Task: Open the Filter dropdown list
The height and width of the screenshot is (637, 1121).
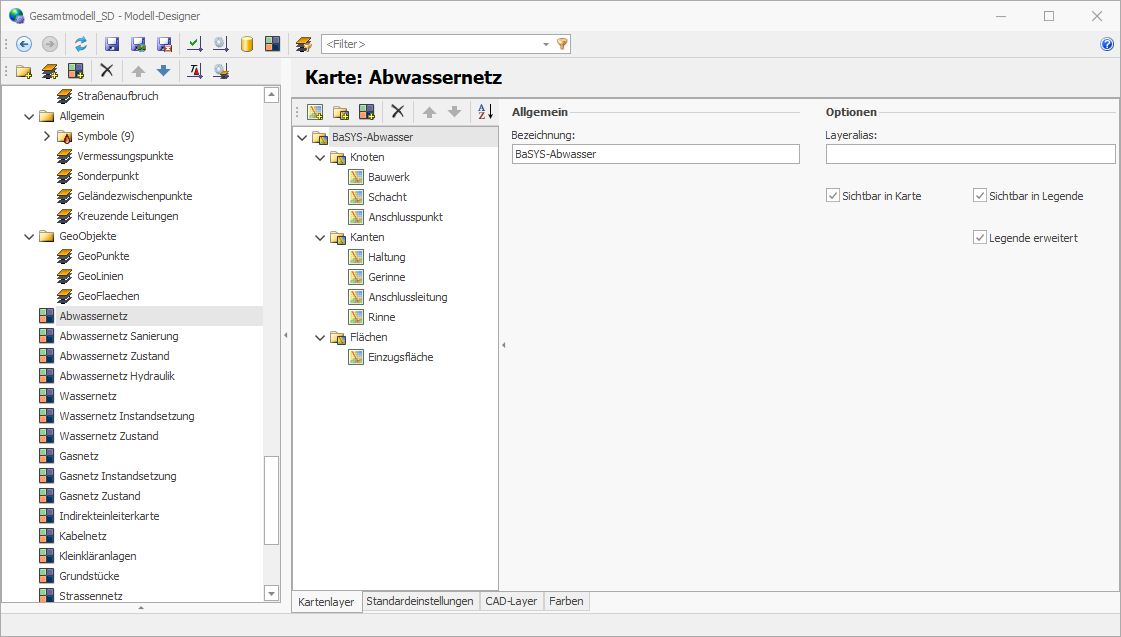Action: 547,44
